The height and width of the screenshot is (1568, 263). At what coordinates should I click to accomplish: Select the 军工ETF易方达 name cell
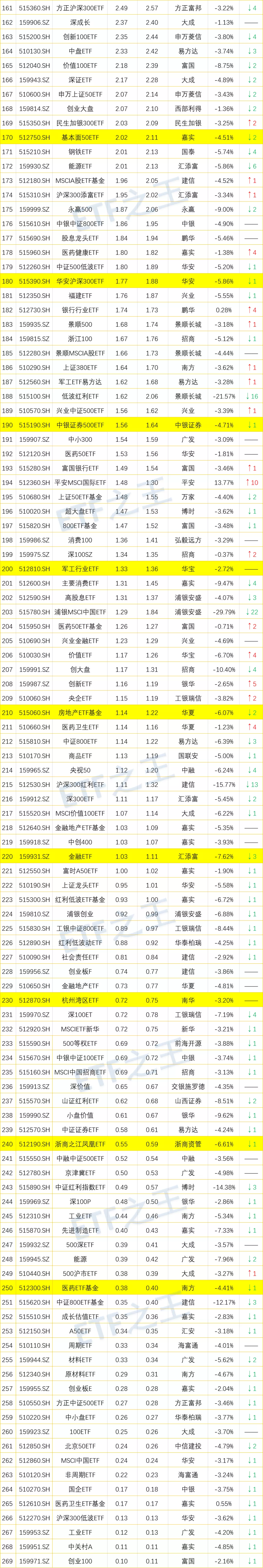coord(80,382)
